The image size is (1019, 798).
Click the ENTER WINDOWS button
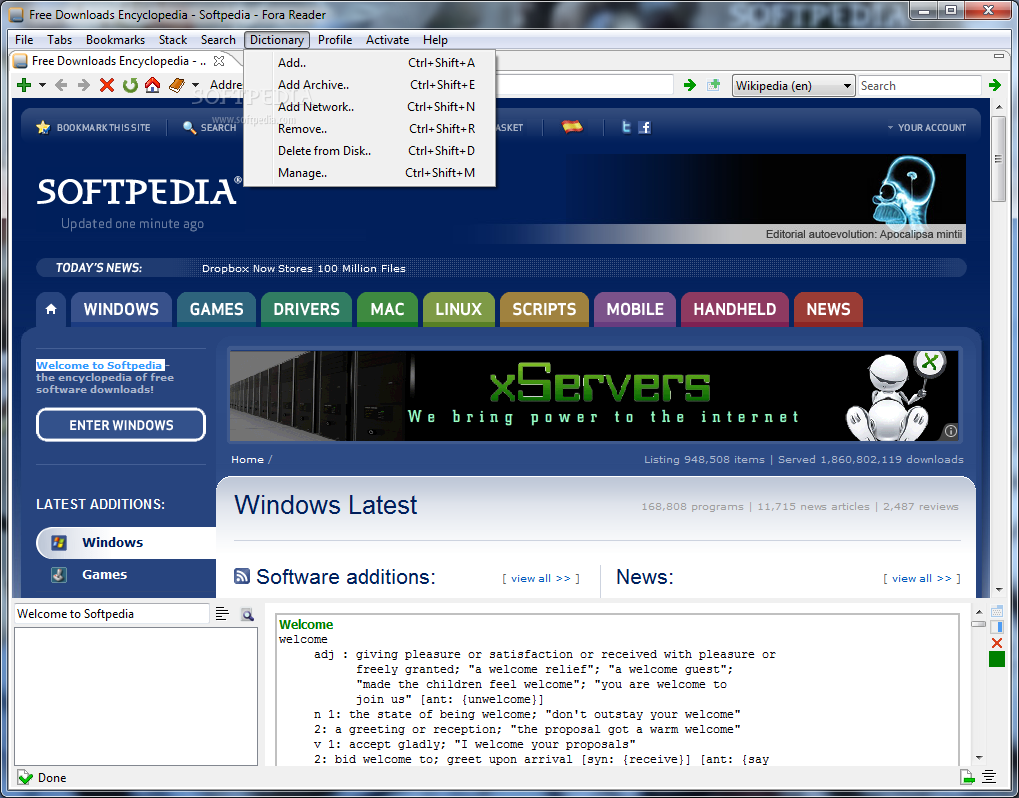tap(121, 425)
